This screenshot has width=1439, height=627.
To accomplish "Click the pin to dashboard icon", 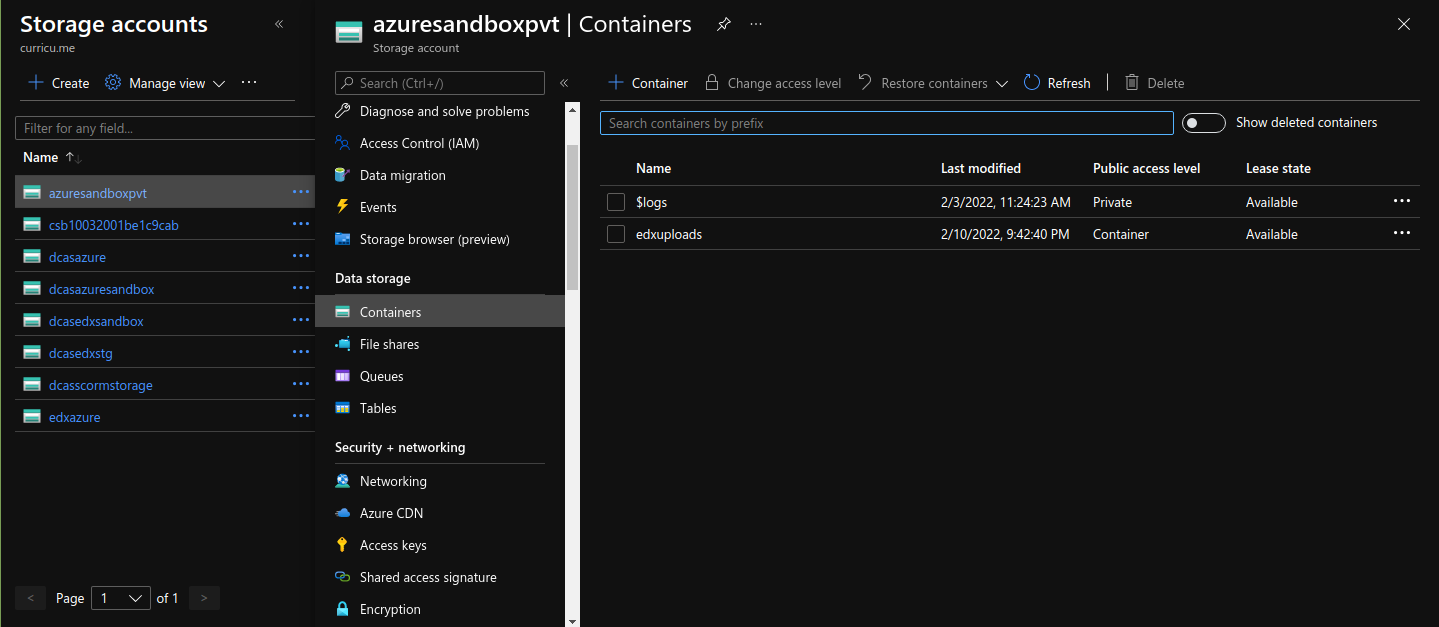I will (724, 24).
